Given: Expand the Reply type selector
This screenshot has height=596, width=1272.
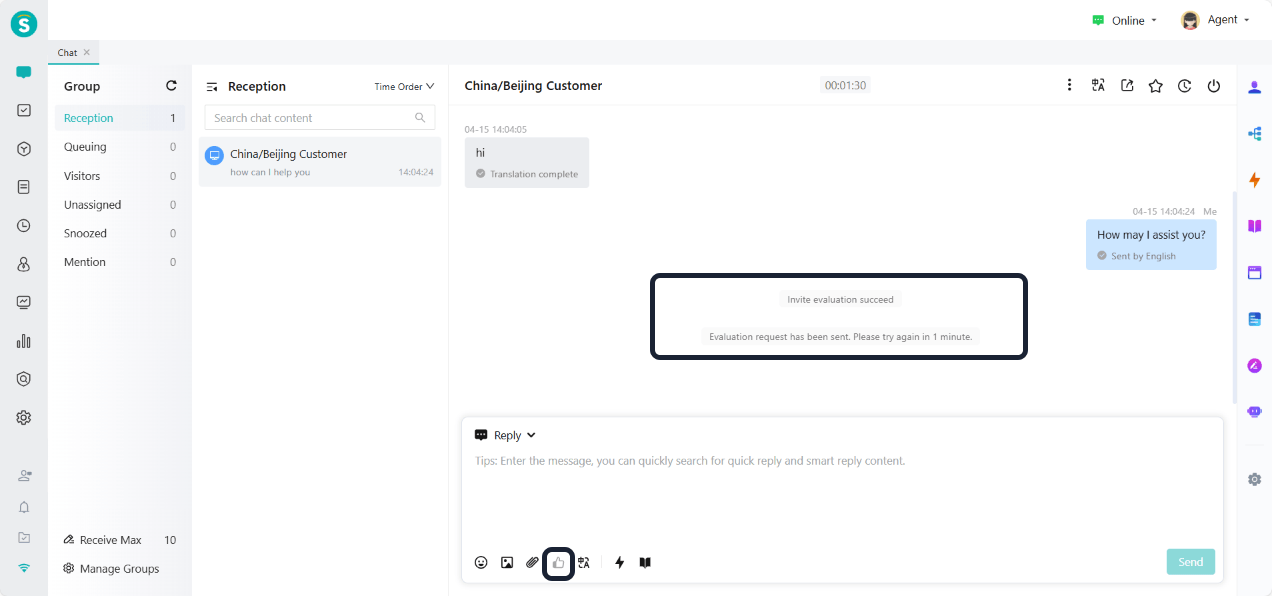Looking at the screenshot, I should coord(506,435).
